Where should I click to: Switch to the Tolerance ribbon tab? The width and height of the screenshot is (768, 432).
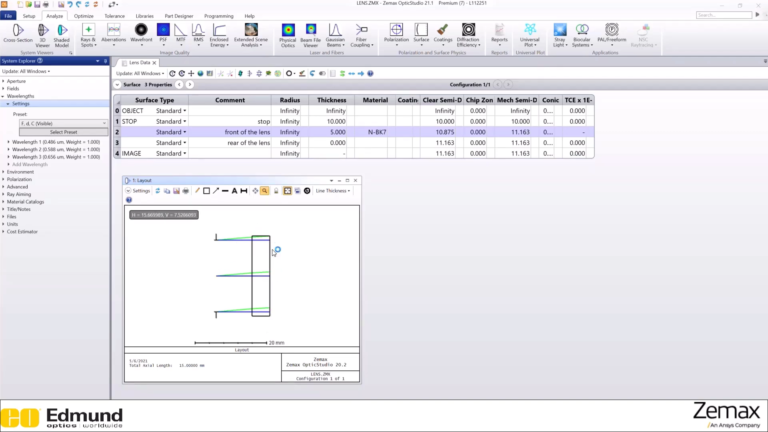[115, 16]
